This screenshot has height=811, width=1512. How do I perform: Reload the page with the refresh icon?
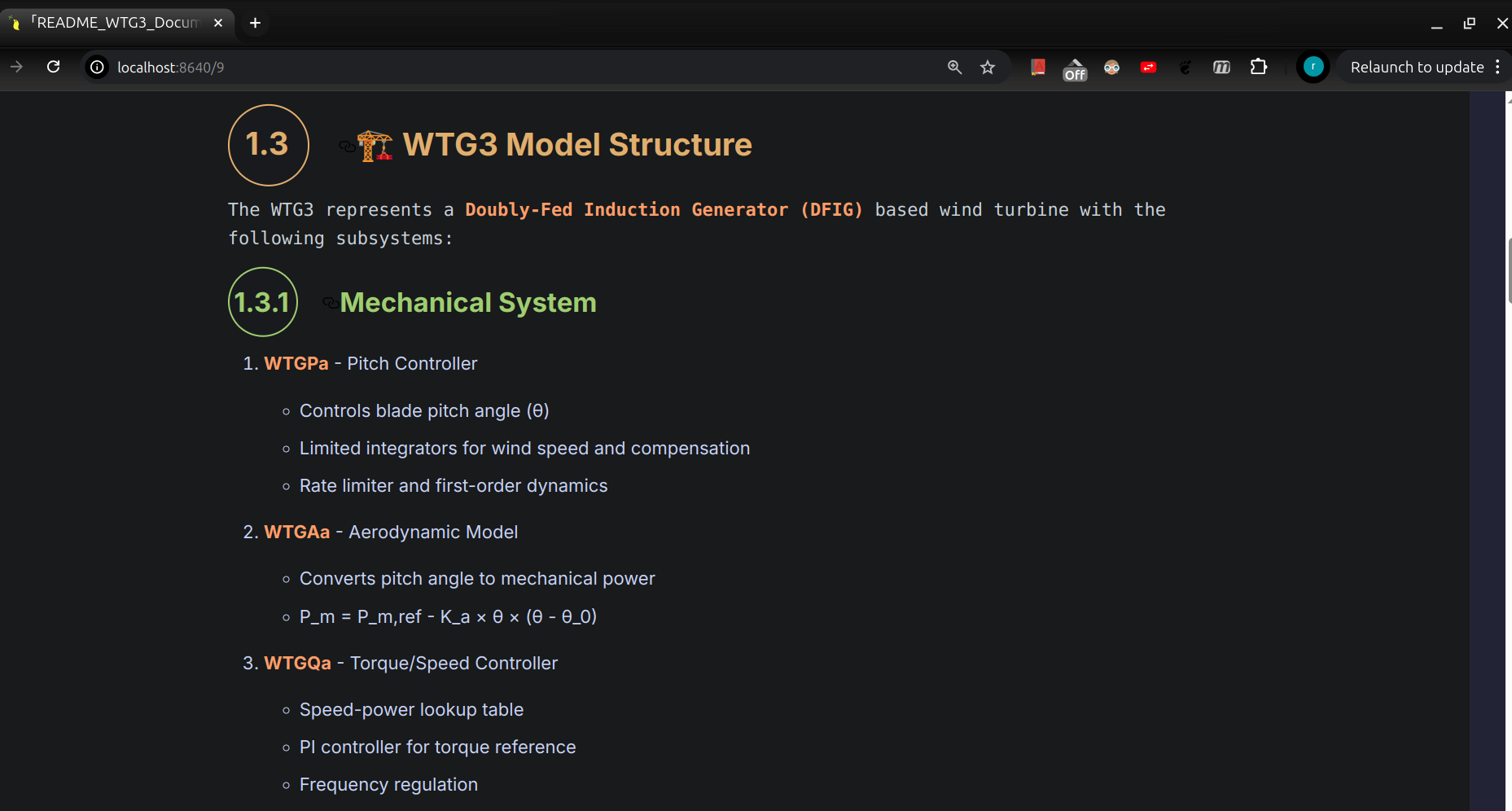[x=54, y=67]
